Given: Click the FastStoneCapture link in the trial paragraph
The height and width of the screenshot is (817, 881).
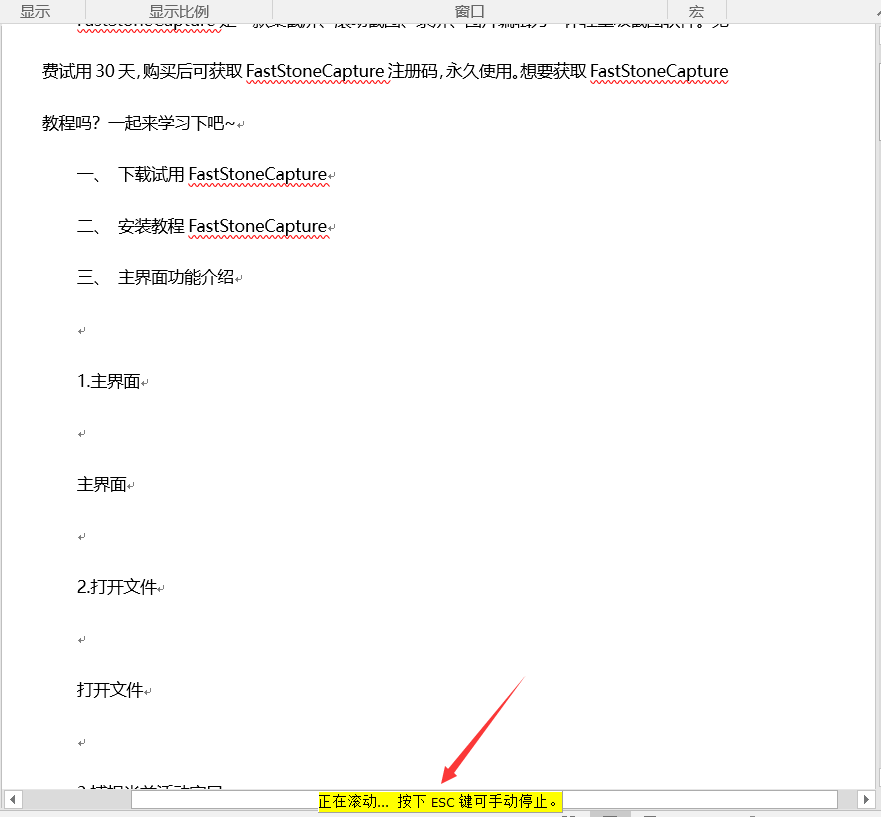Looking at the screenshot, I should tap(659, 71).
